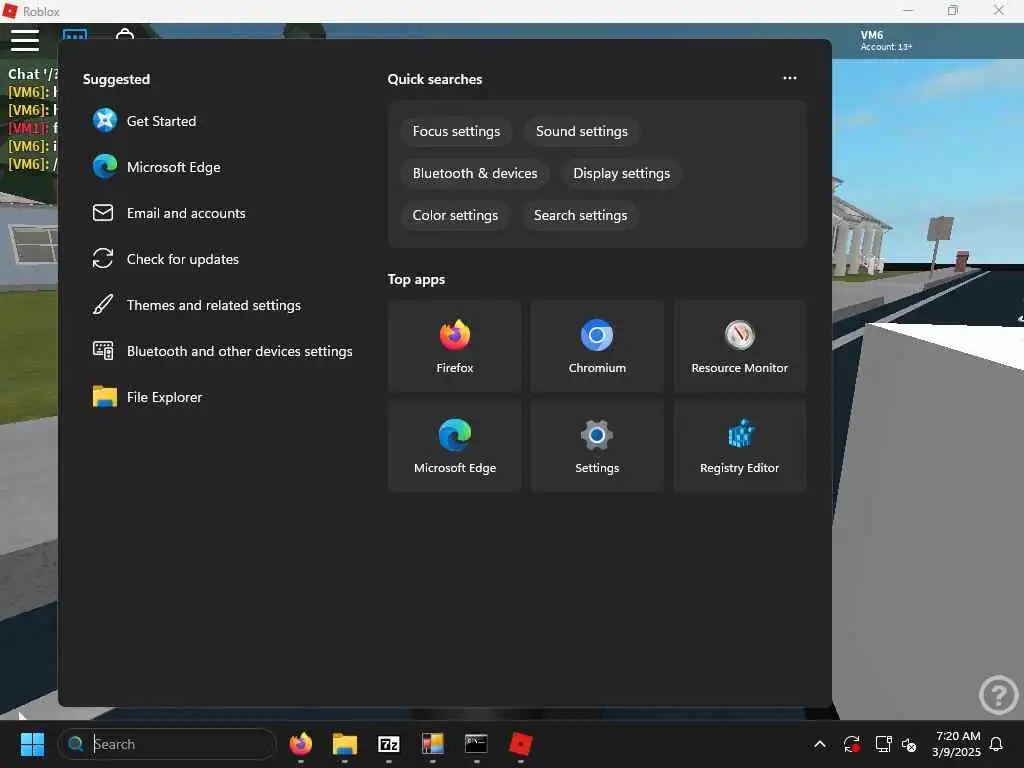Image resolution: width=1024 pixels, height=768 pixels.
Task: Open File Explorer from the taskbar
Action: (345, 744)
